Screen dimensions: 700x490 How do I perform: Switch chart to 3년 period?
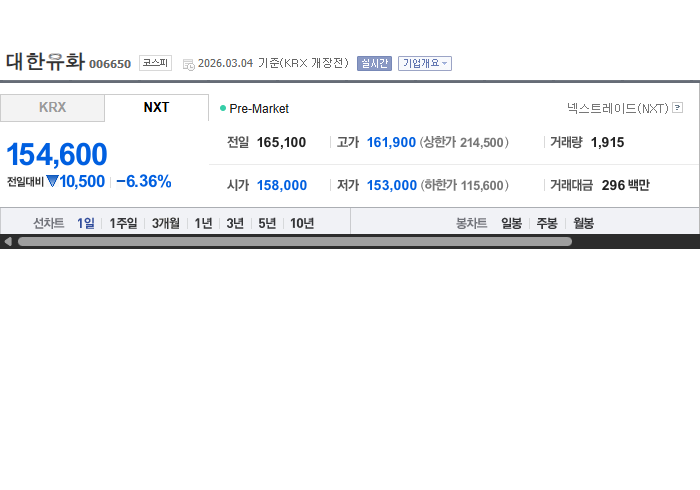[235, 223]
